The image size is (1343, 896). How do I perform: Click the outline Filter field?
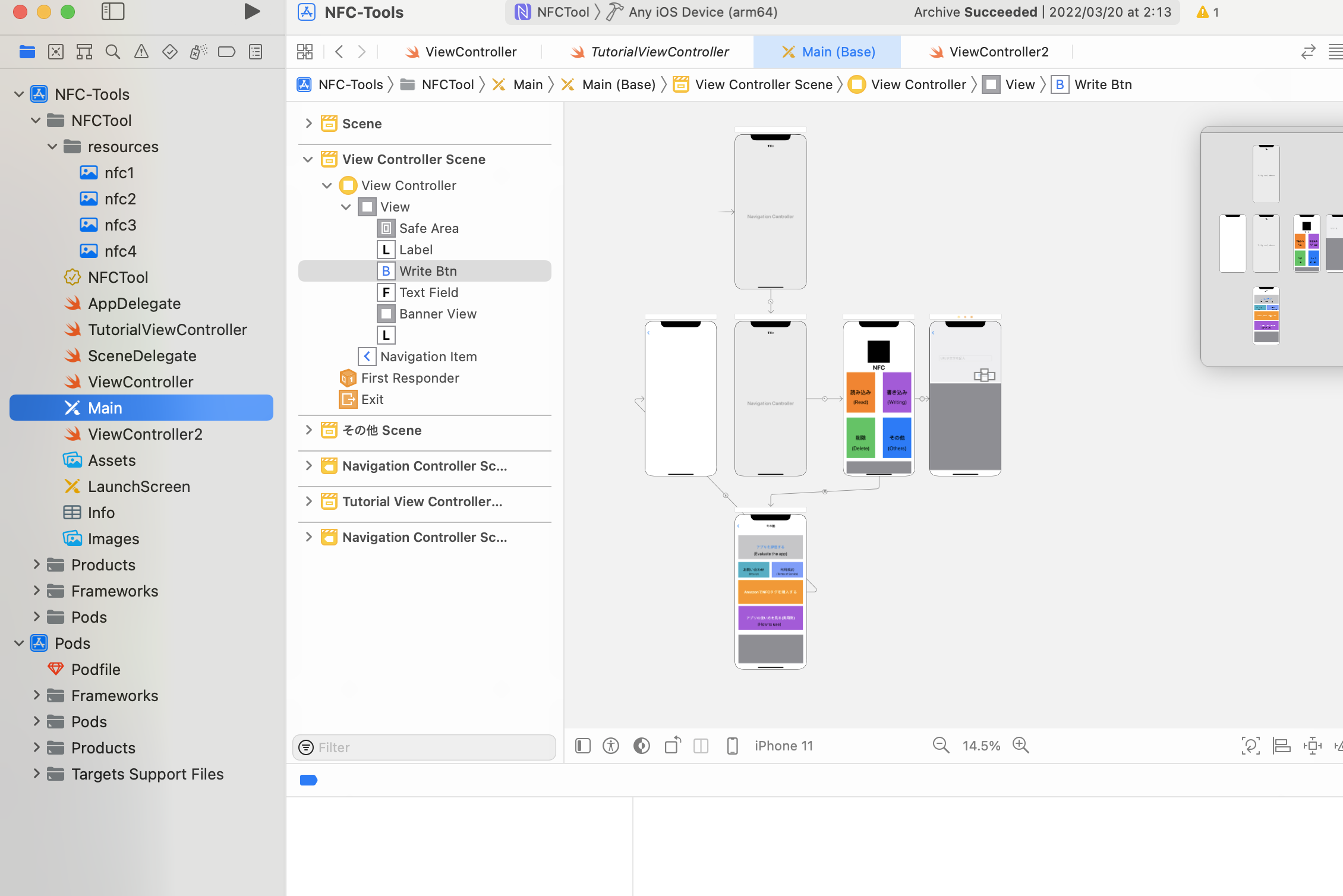(424, 747)
